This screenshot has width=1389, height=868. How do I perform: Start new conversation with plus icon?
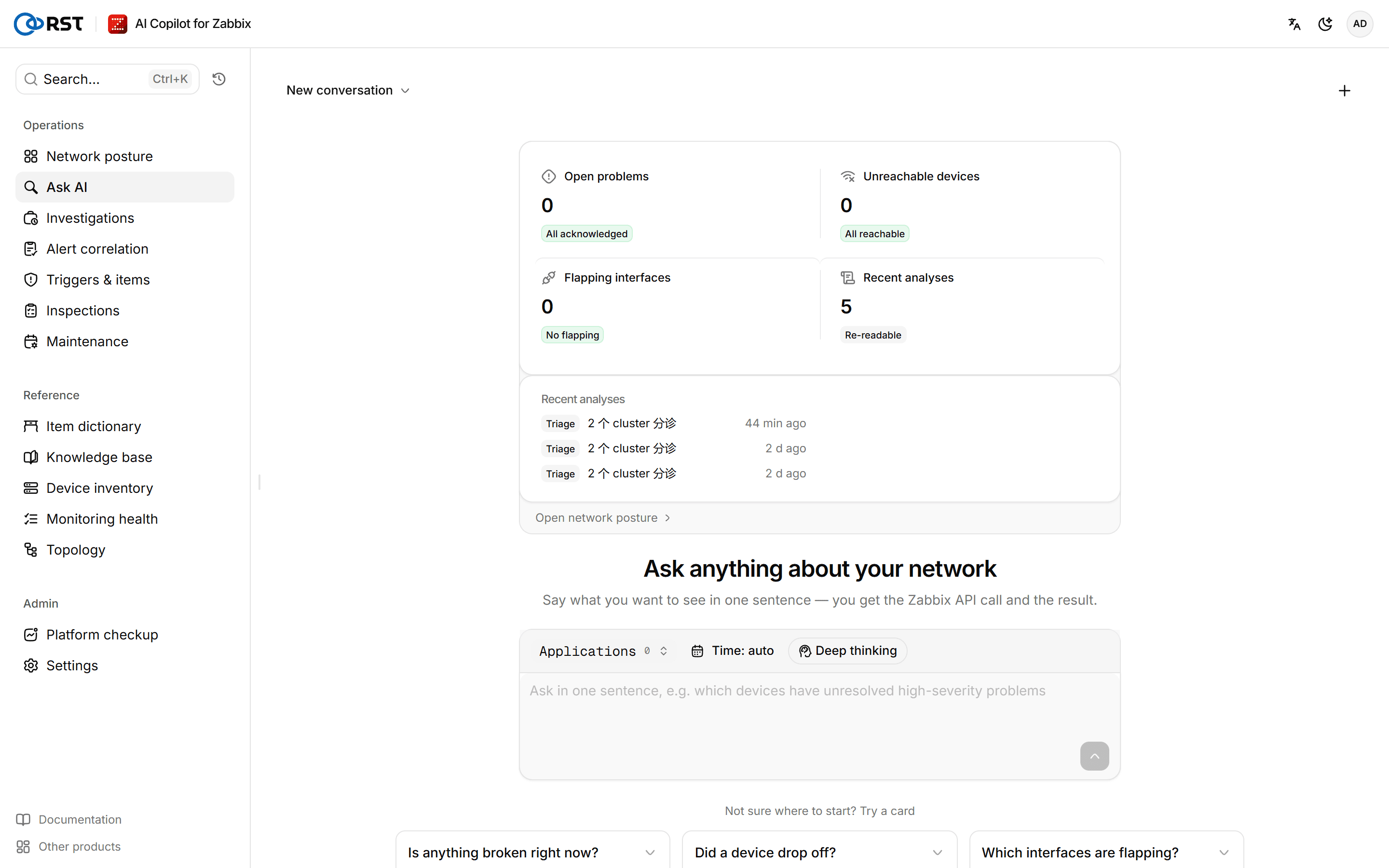[1344, 91]
